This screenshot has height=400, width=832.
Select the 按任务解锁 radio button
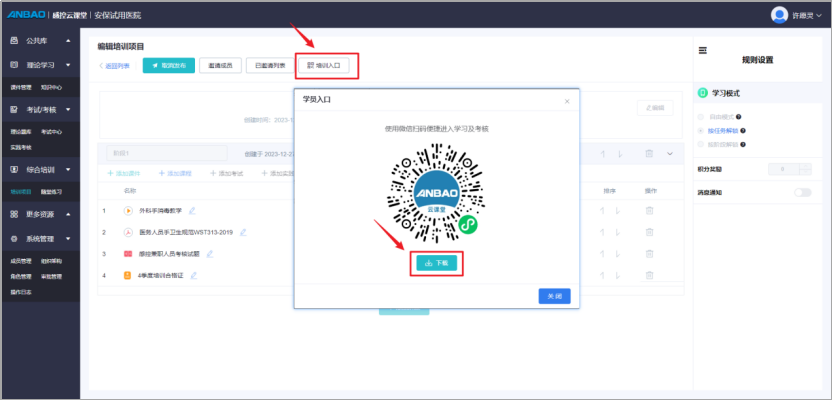[701, 131]
